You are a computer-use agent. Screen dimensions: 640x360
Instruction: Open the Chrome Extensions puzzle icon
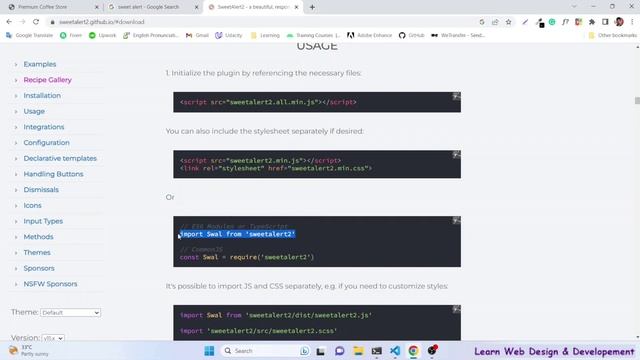click(592, 22)
